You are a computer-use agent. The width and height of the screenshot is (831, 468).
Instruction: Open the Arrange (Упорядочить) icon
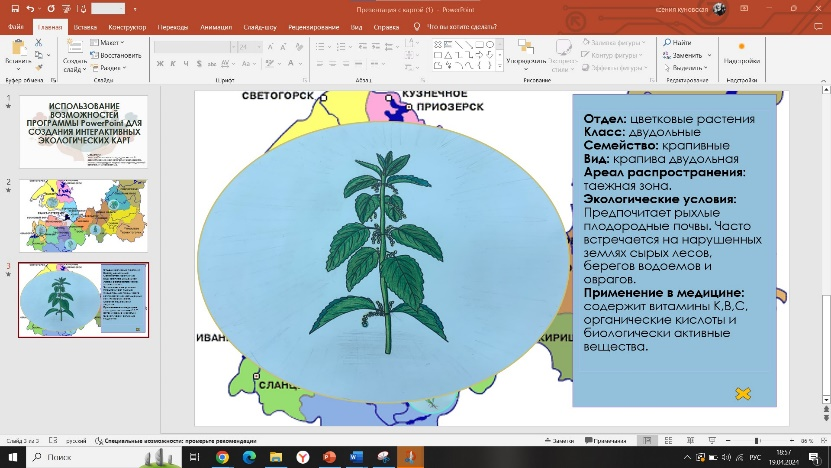526,48
